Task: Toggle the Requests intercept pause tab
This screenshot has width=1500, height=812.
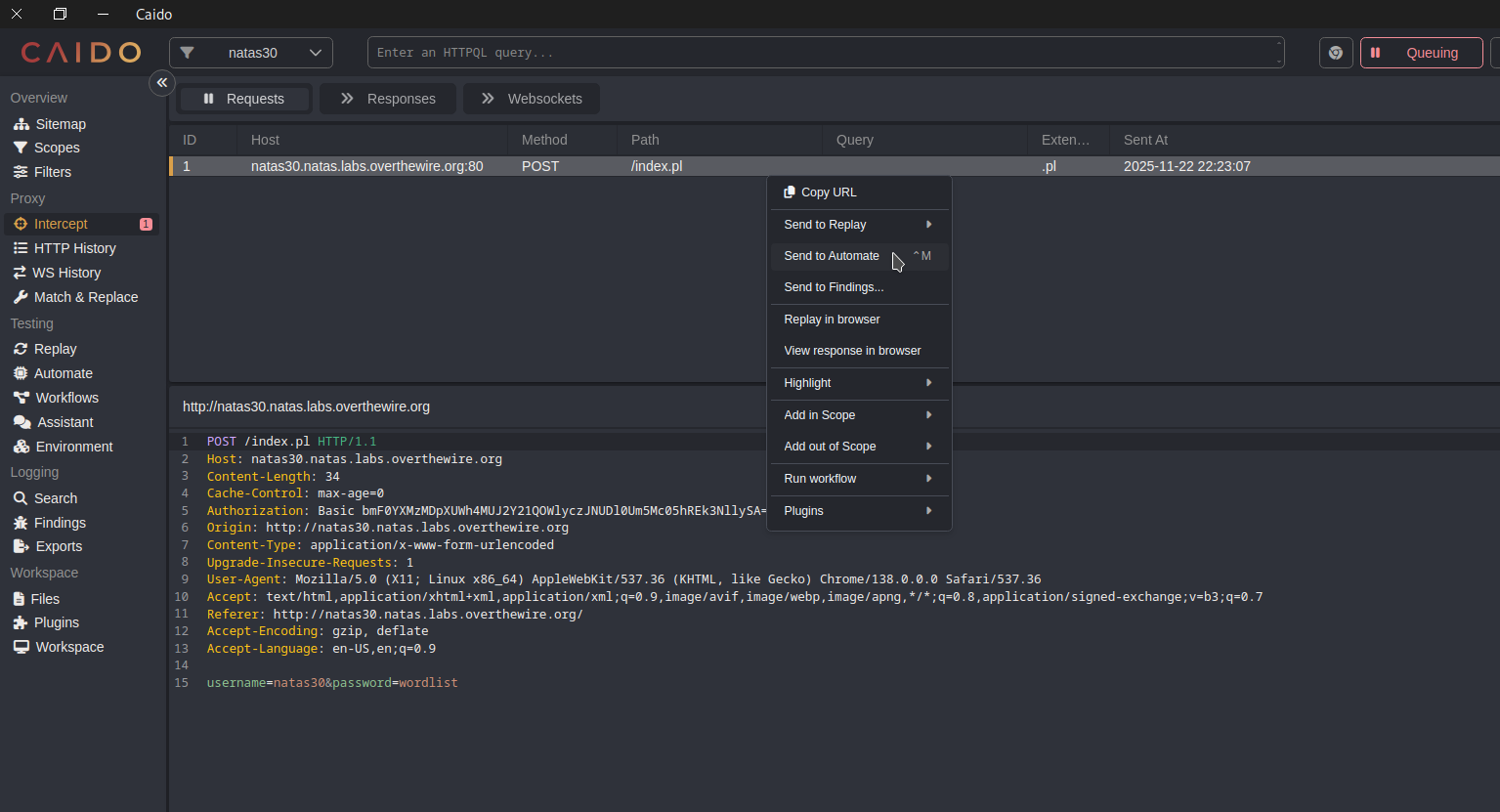Action: 244,99
